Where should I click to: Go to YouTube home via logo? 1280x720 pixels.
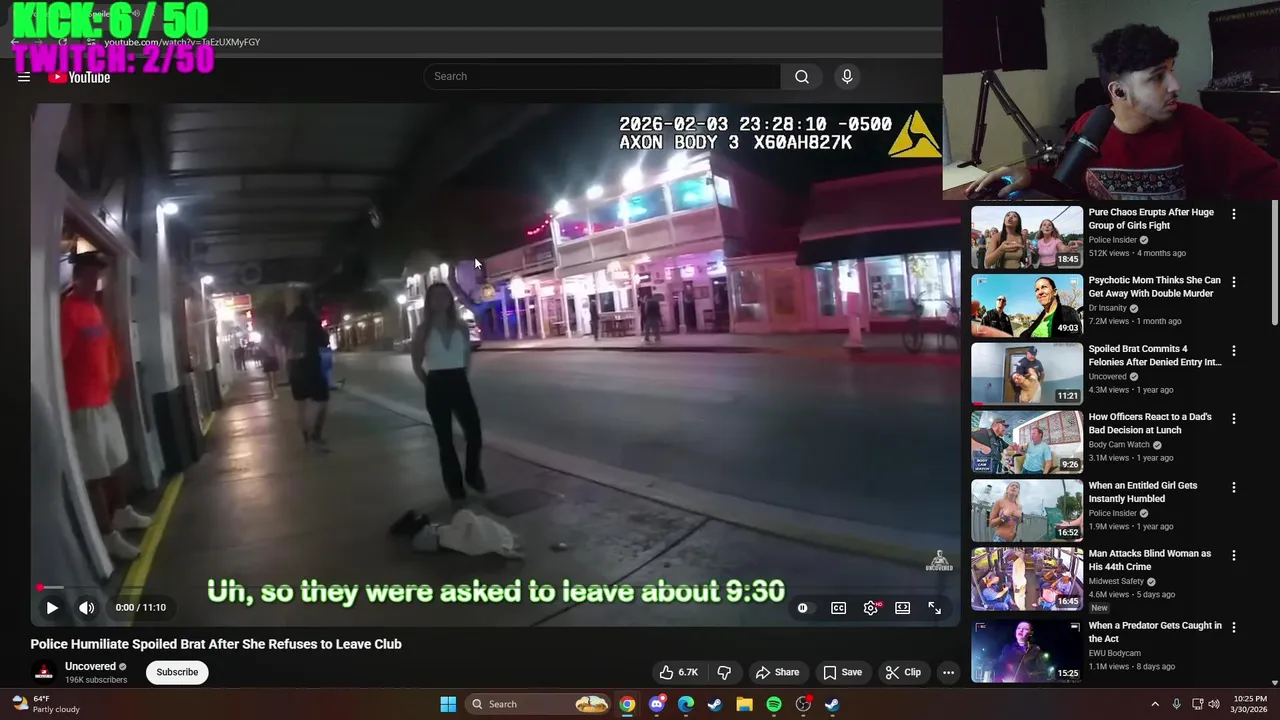pos(79,77)
